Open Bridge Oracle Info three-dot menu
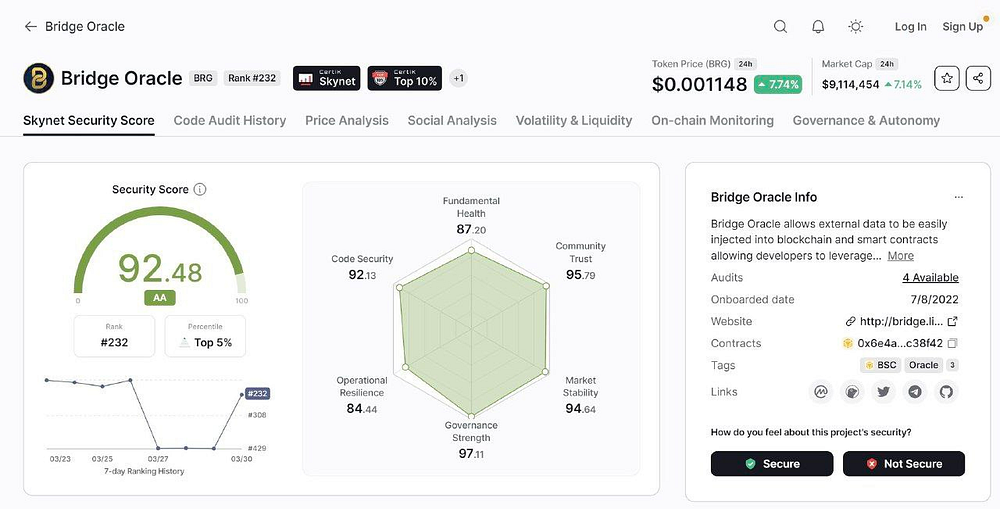Viewport: 1000px width, 509px height. 959,198
